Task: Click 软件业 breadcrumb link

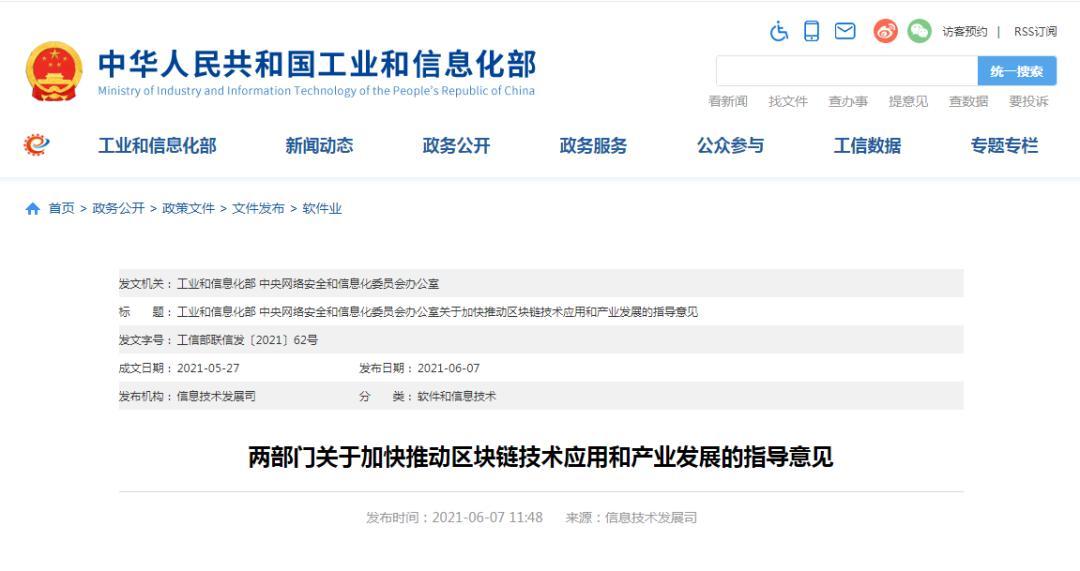Action: coord(322,209)
